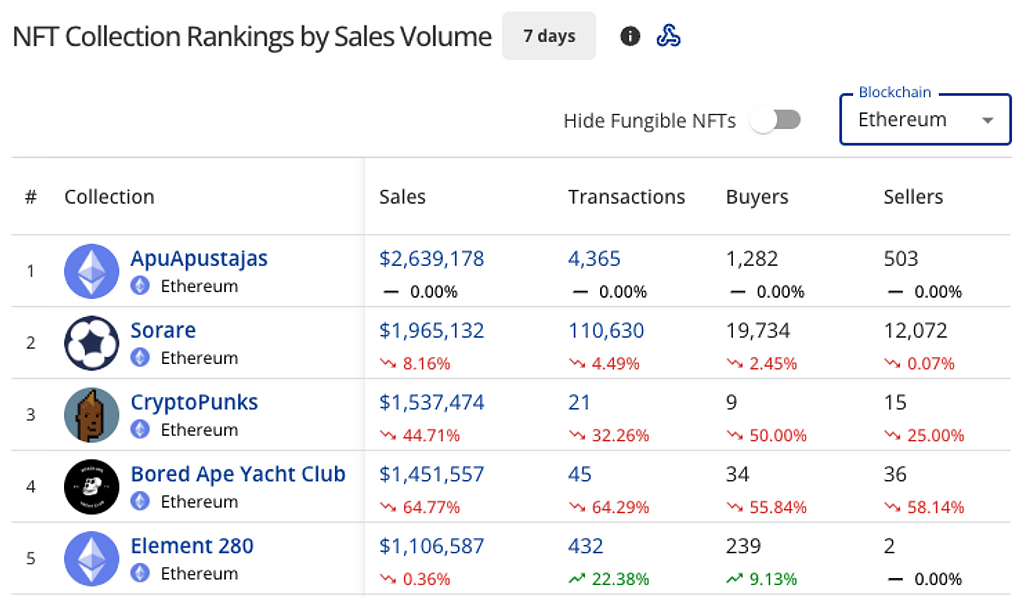Open the Element 280 collection link
The width and height of the screenshot is (1024, 597).
tap(192, 546)
